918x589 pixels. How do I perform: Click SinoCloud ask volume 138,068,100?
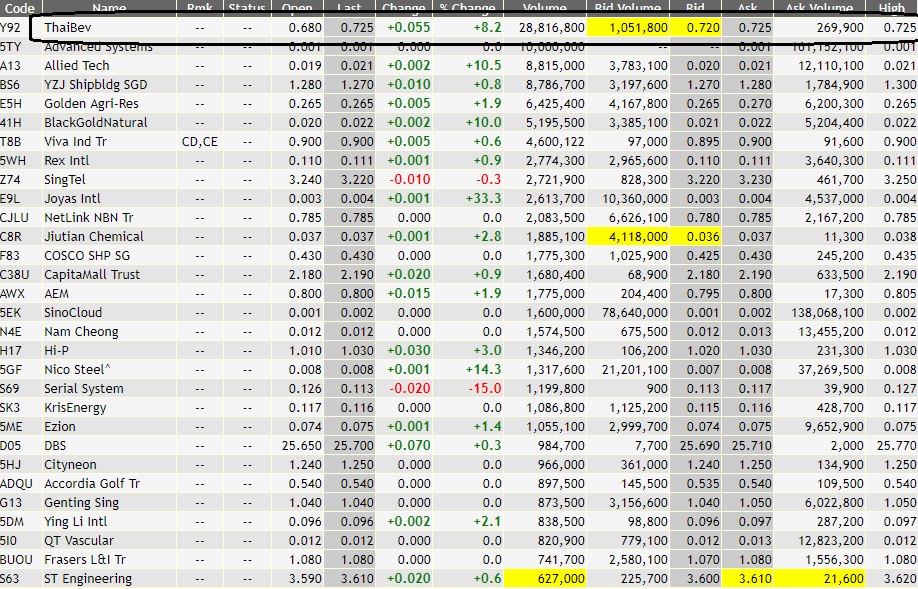[x=827, y=313]
